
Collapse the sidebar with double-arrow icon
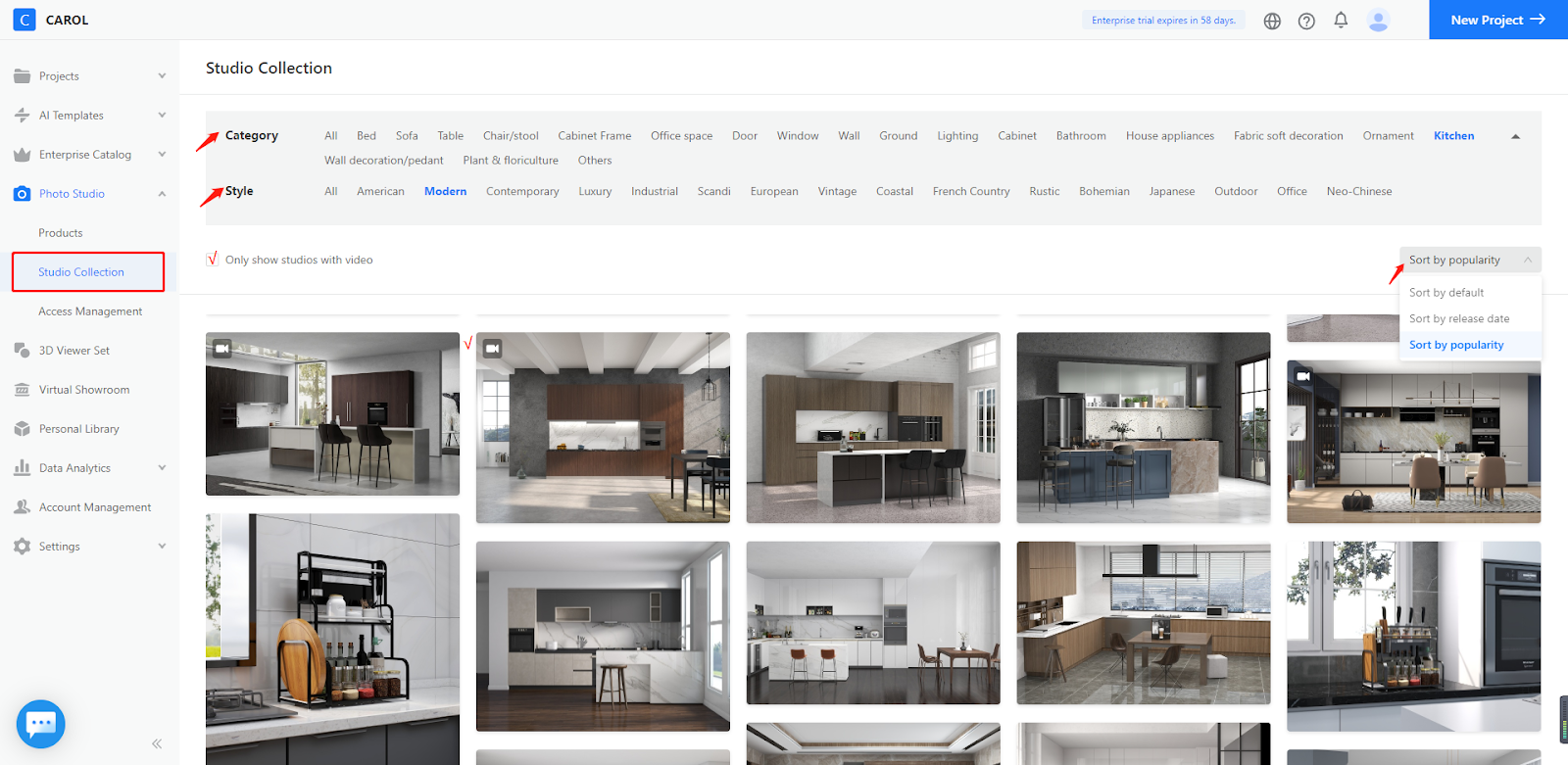coord(157,743)
